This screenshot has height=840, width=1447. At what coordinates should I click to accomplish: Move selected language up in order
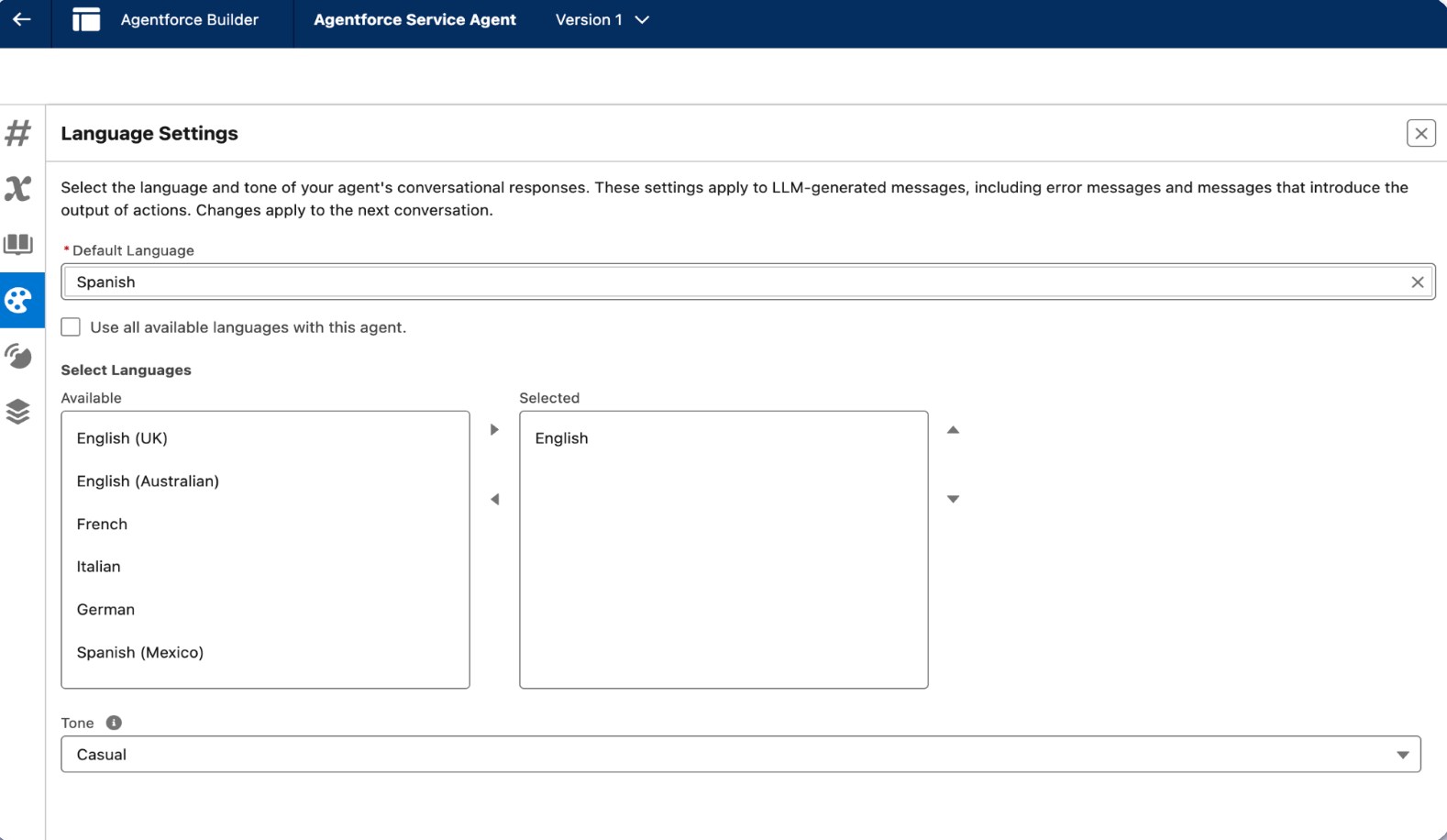click(953, 430)
